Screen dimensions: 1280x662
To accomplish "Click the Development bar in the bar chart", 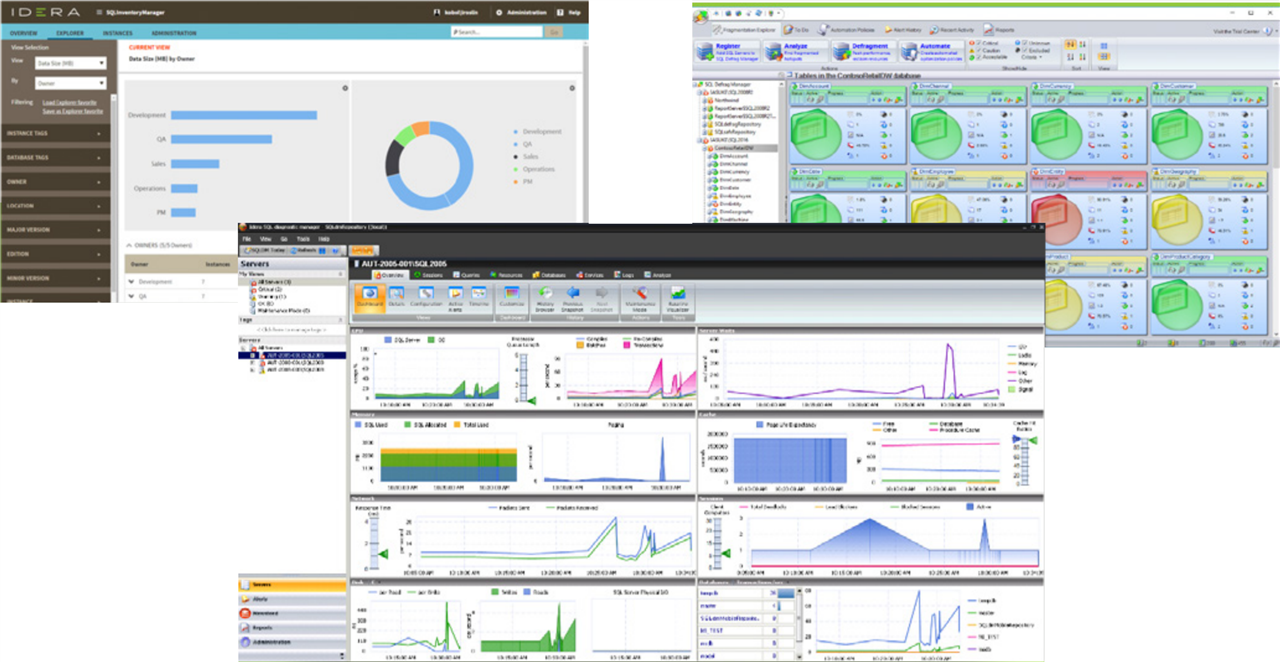I will point(243,115).
